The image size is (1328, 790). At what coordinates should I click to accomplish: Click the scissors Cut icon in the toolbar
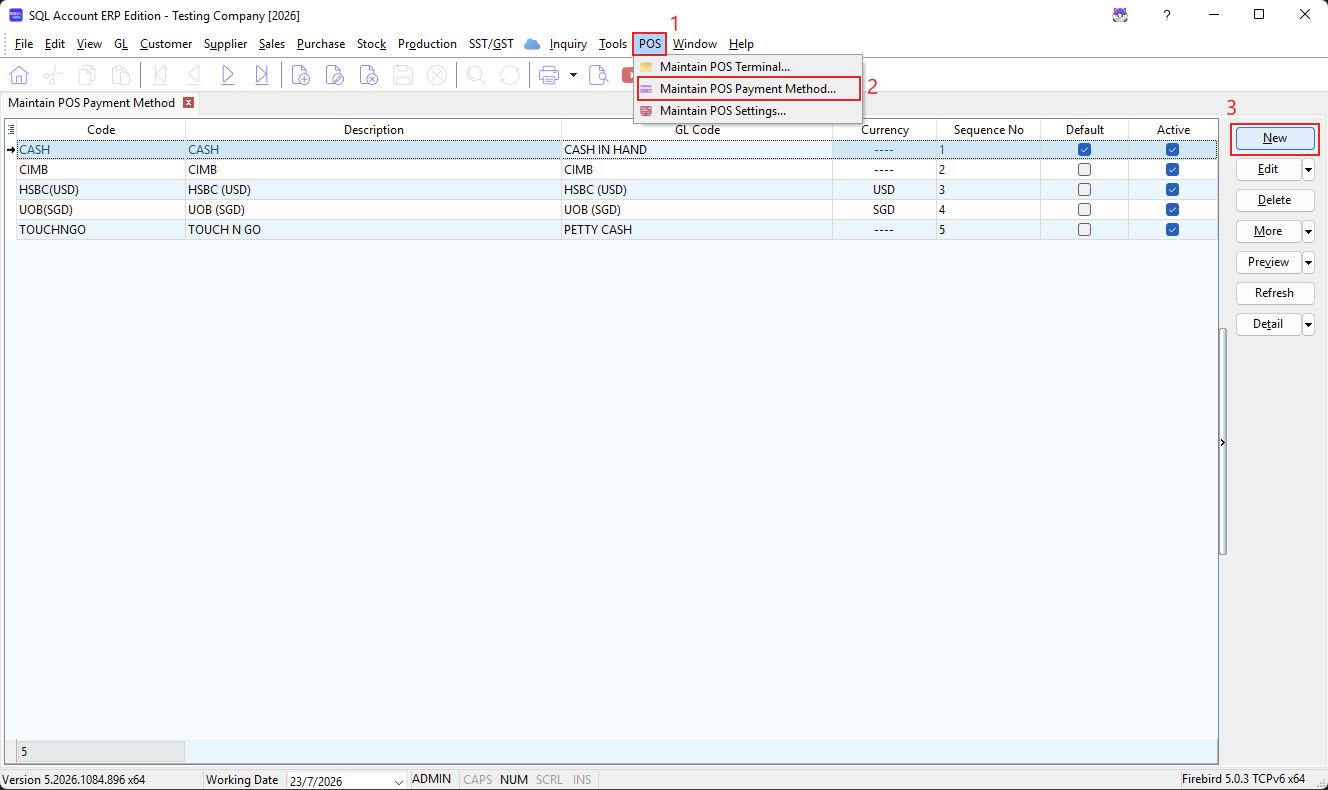tap(53, 75)
